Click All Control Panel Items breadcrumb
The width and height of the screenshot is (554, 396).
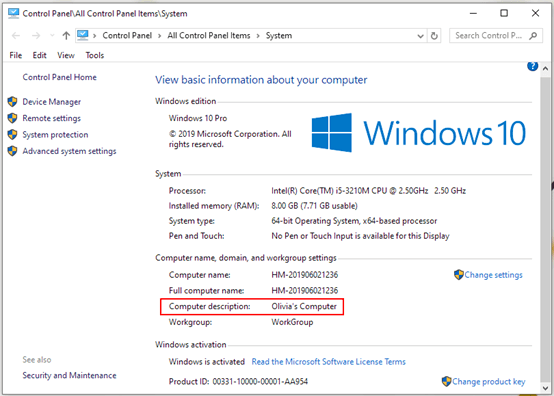209,36
